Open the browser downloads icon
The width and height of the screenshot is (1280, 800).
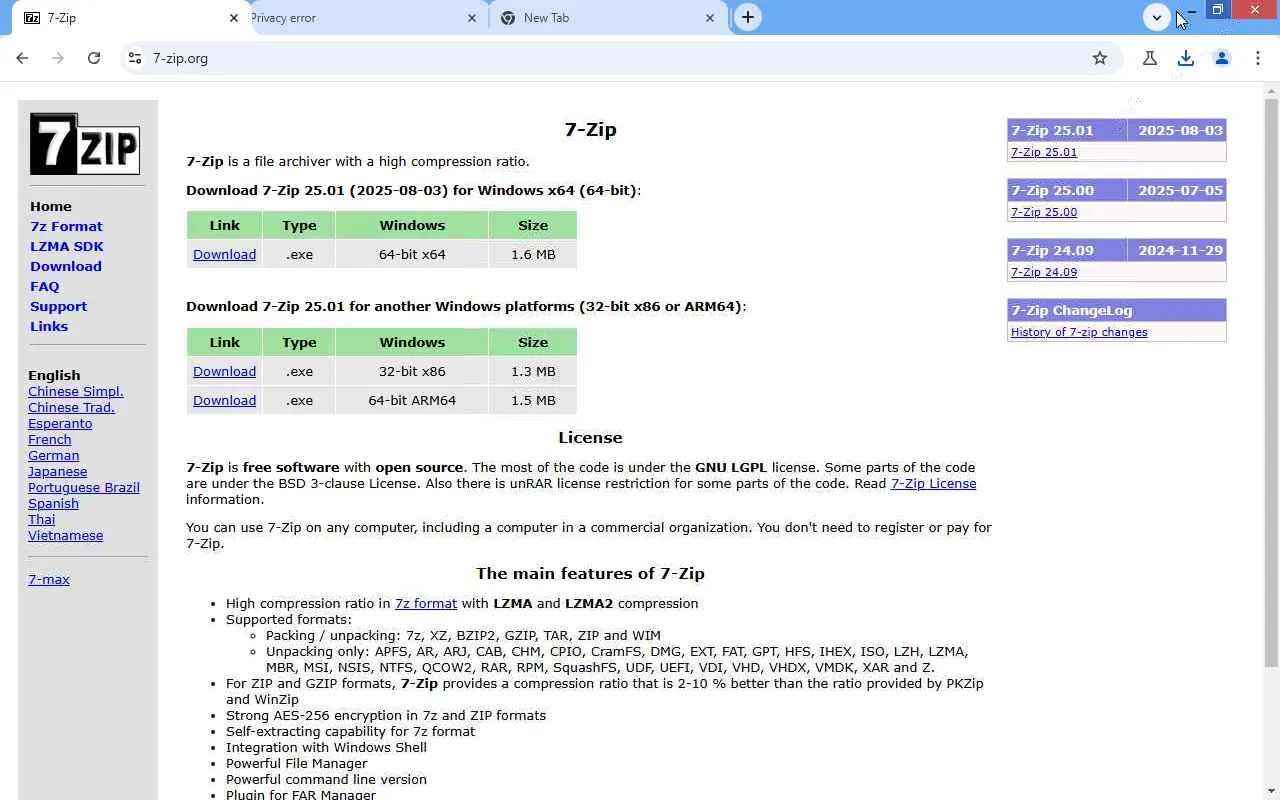coord(1186,58)
